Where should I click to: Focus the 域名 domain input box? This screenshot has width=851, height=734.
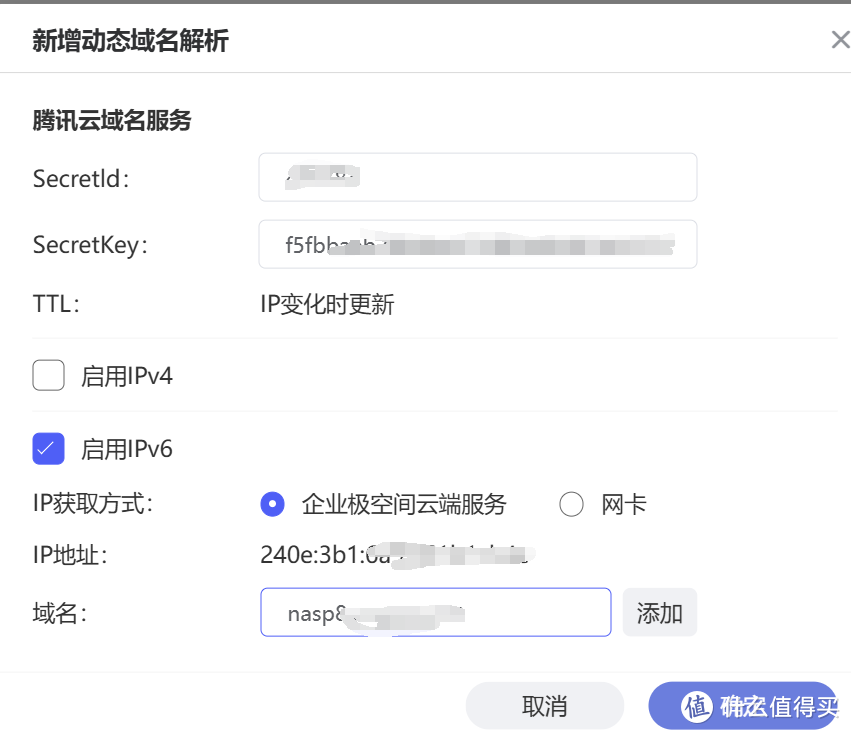[435, 612]
